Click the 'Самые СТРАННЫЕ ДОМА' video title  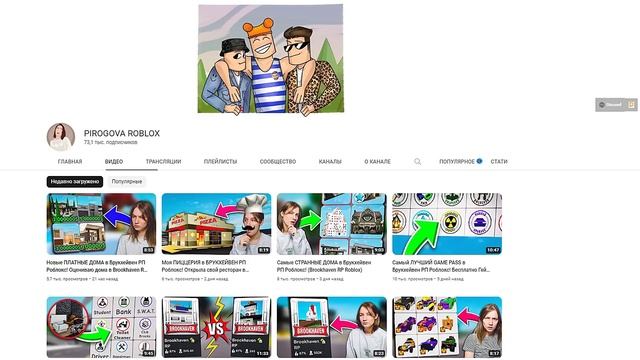pos(324,266)
